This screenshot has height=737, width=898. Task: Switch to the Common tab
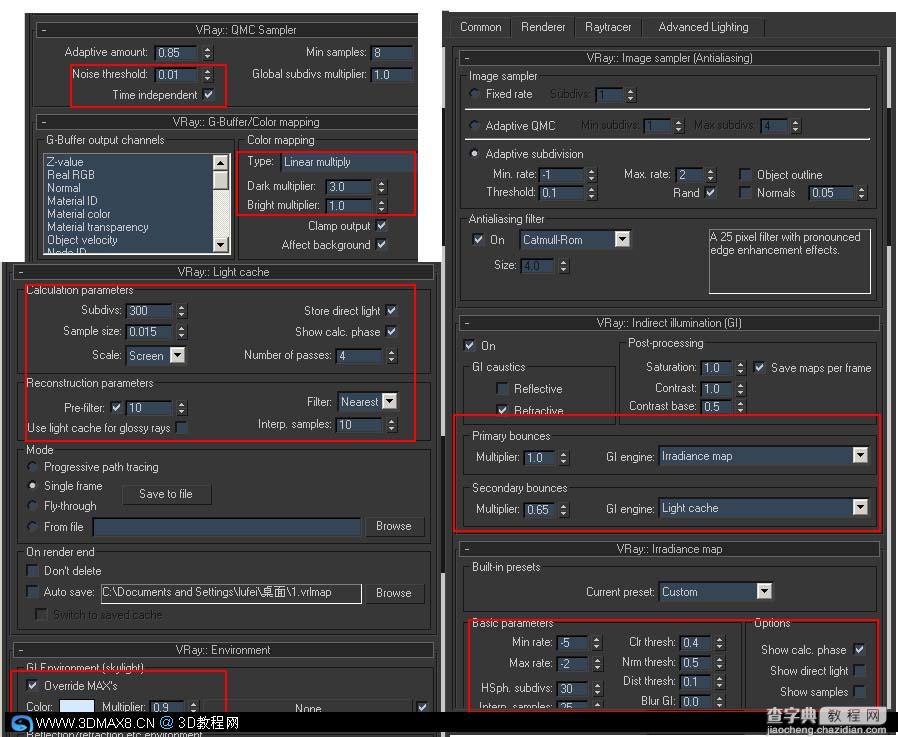(x=480, y=27)
